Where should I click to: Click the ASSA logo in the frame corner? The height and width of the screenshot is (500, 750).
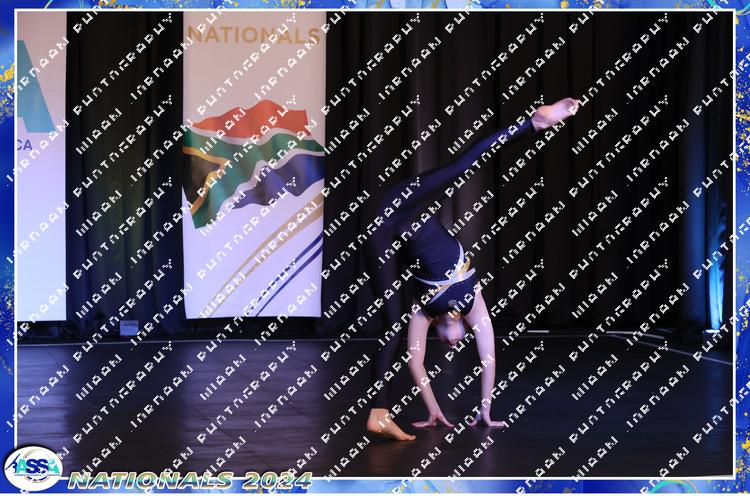(x=33, y=468)
